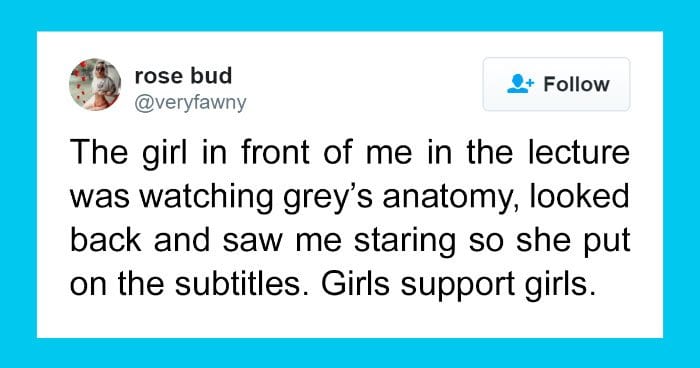Click empty white space below tweet text

(x=350, y=319)
